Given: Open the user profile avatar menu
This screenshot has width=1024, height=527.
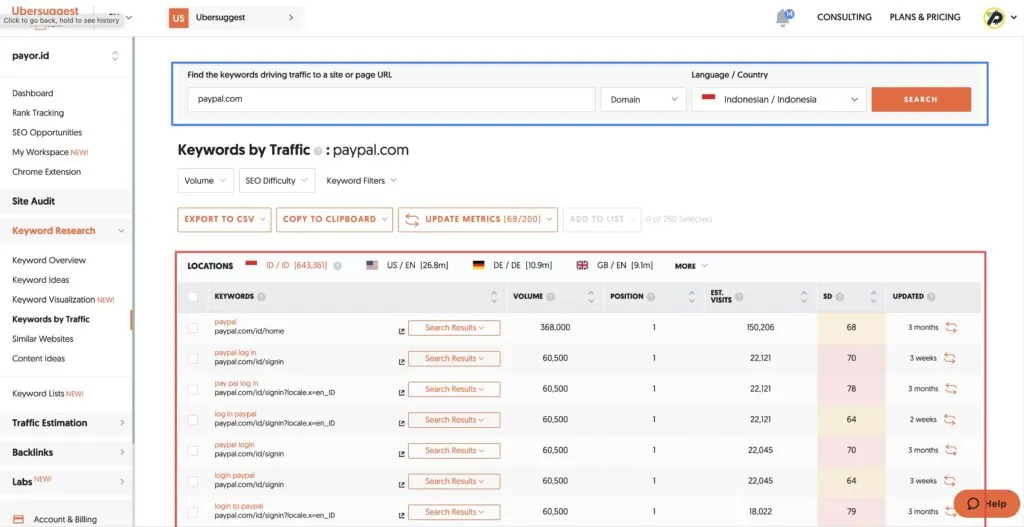Looking at the screenshot, I should click(994, 18).
